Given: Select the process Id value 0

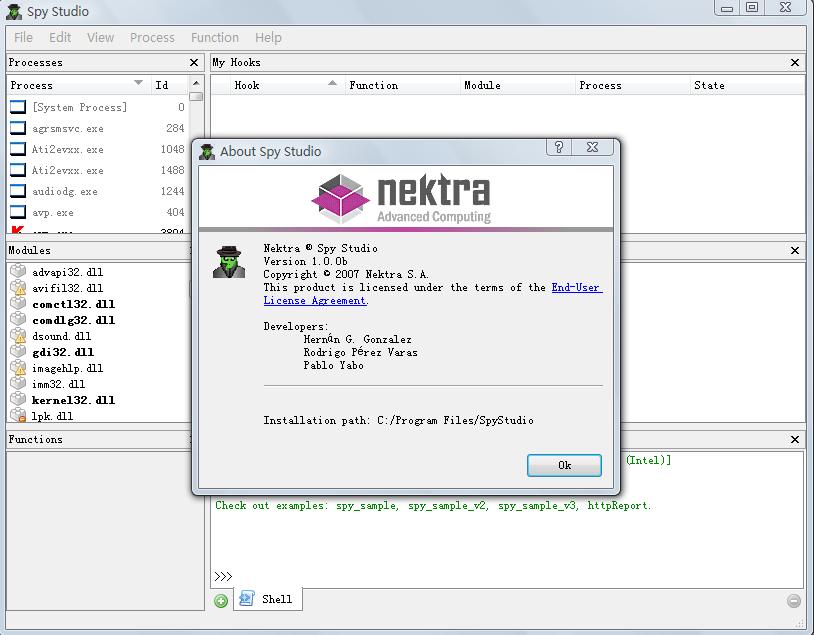Looking at the screenshot, I should 181,107.
